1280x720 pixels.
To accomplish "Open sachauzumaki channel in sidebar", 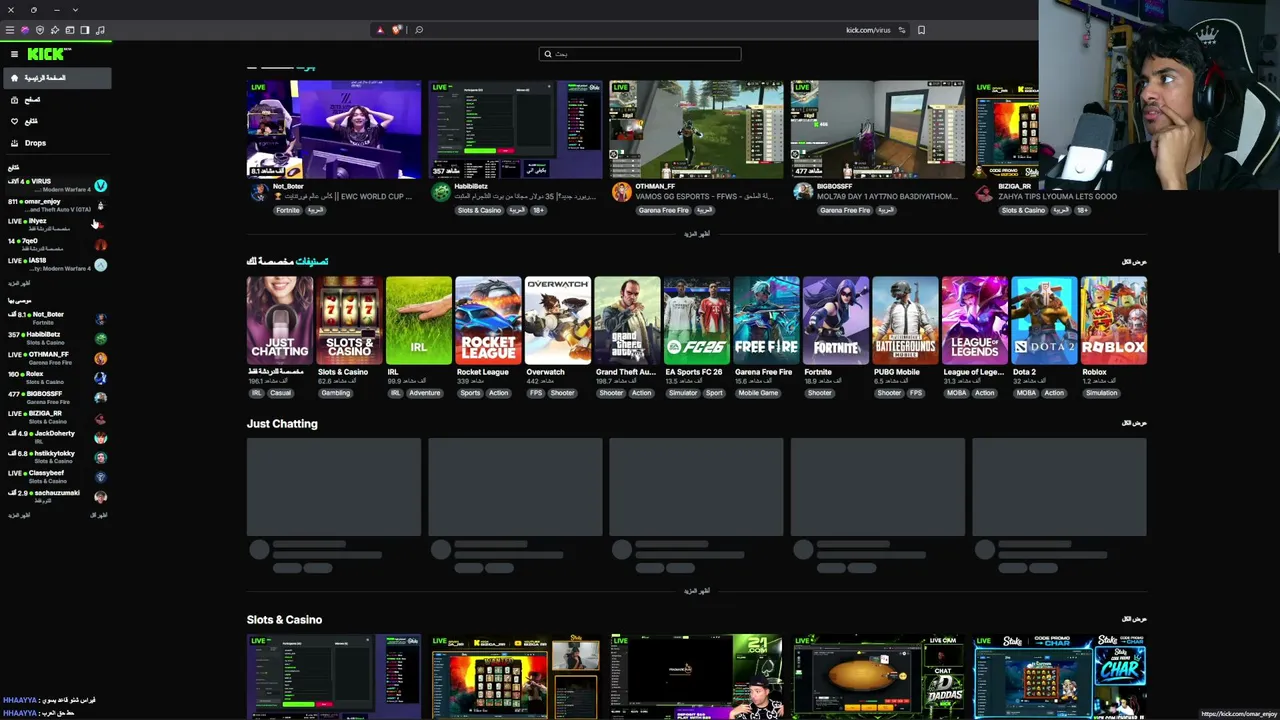I will coord(56,496).
